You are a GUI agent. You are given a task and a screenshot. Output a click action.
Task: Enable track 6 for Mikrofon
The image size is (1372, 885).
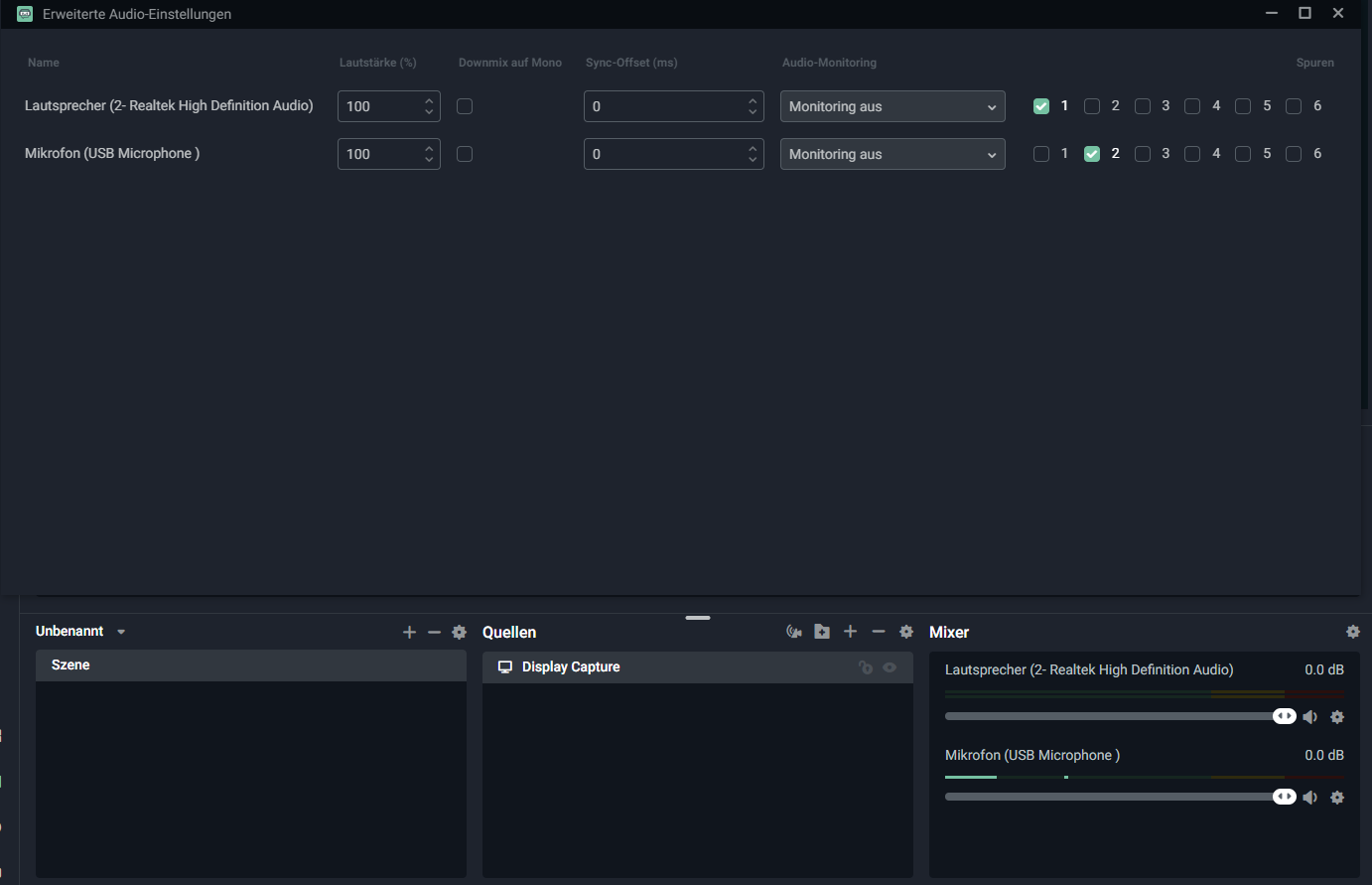pyautogui.click(x=1294, y=154)
